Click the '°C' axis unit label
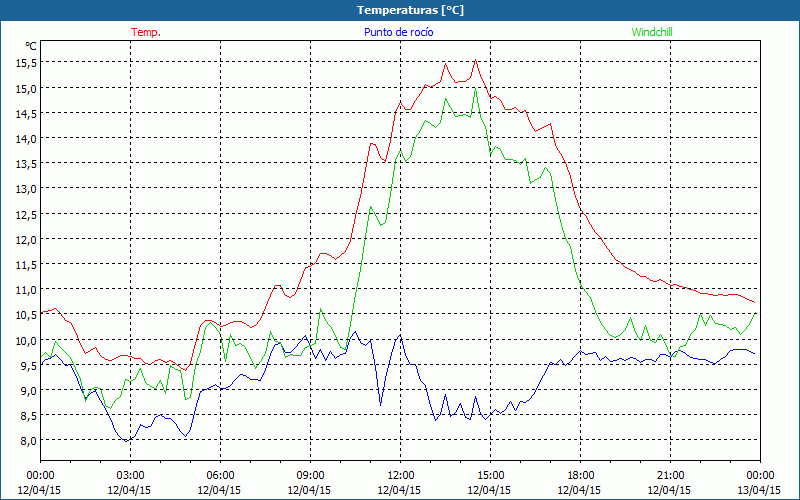The width and height of the screenshot is (800, 500). [x=31, y=46]
